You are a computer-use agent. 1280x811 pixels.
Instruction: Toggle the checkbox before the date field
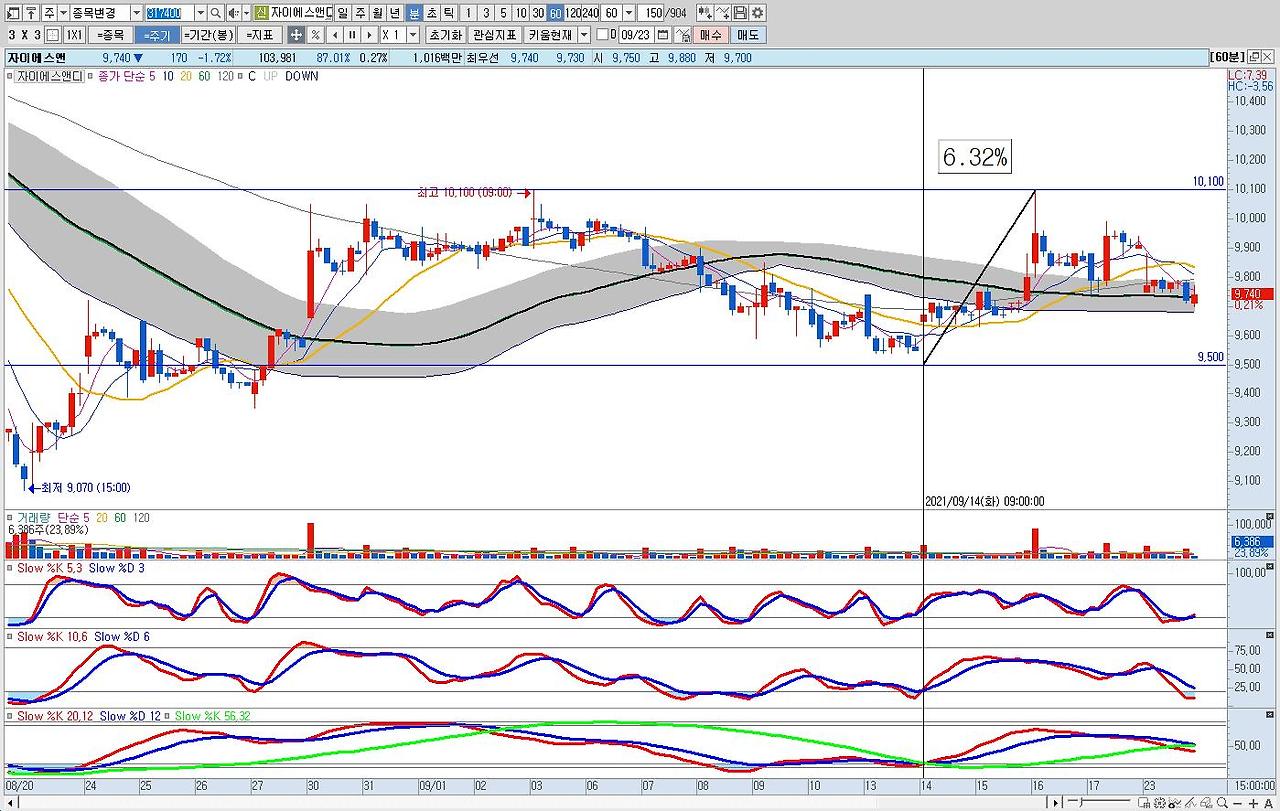[601, 35]
